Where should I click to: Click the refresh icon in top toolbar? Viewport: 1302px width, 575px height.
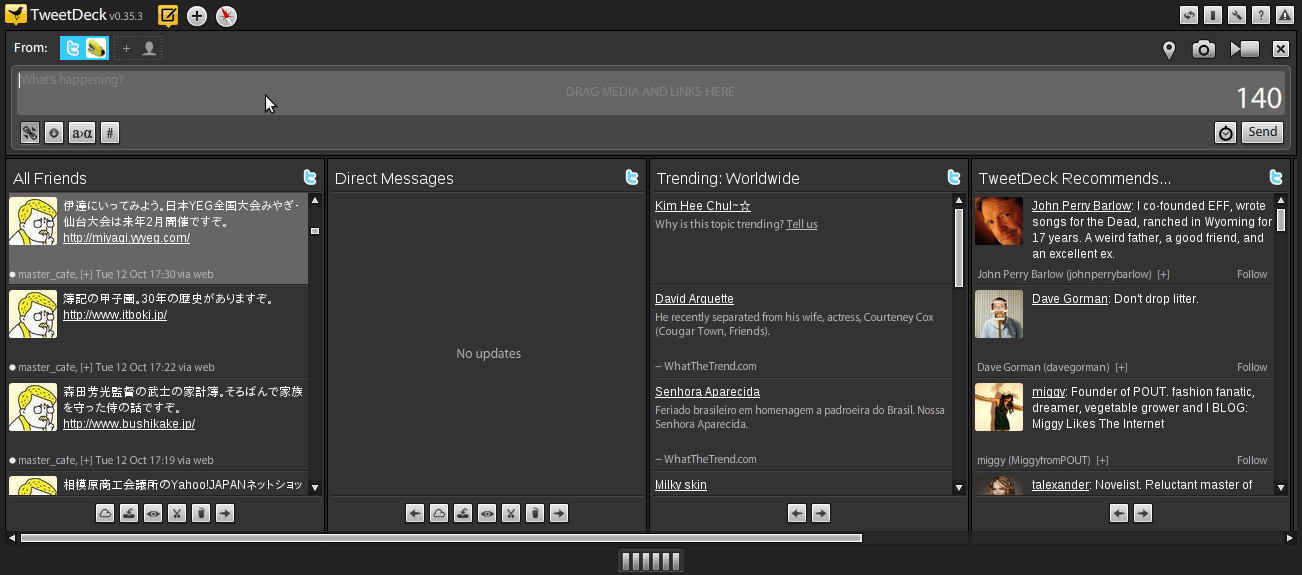(1189, 15)
